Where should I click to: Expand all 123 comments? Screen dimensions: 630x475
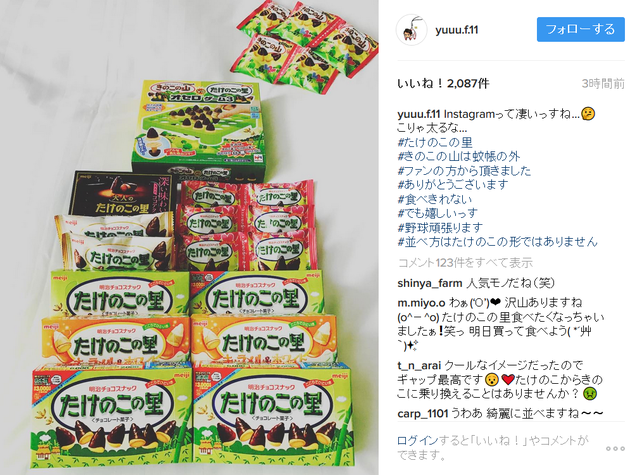point(465,263)
